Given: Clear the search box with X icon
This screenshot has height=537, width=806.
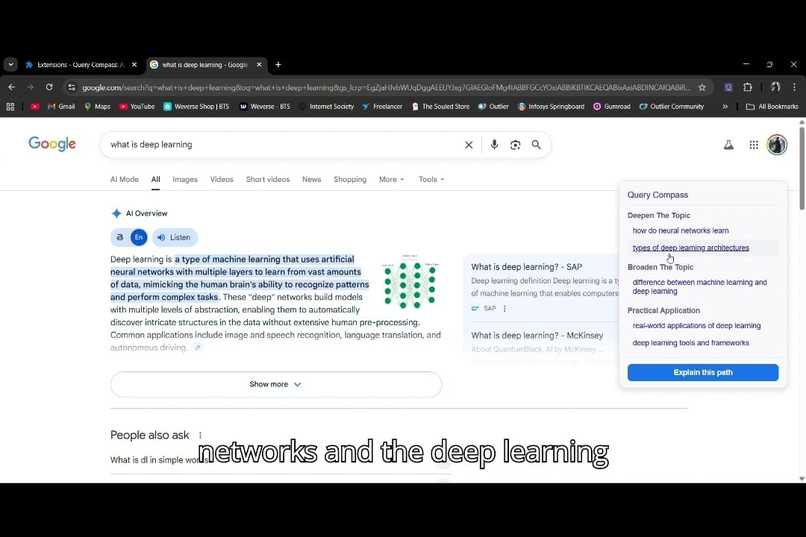Looking at the screenshot, I should coord(468,145).
